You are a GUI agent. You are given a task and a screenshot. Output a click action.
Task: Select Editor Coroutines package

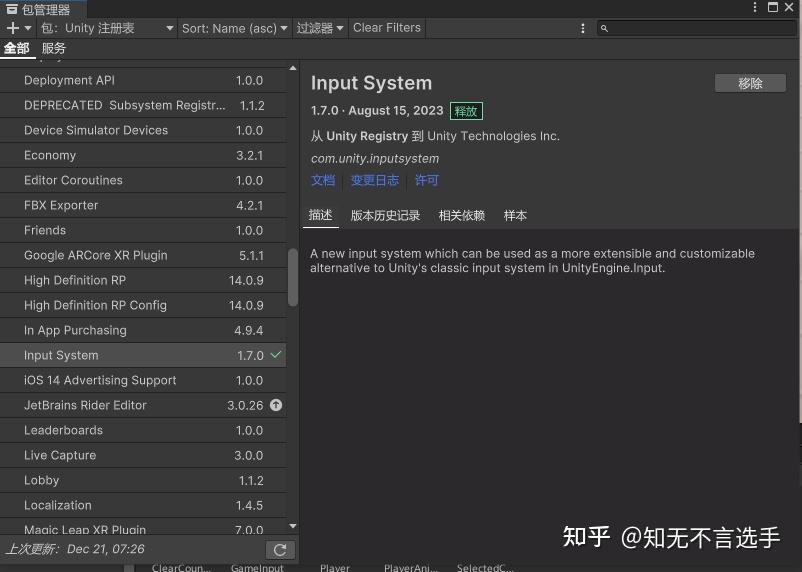[143, 180]
